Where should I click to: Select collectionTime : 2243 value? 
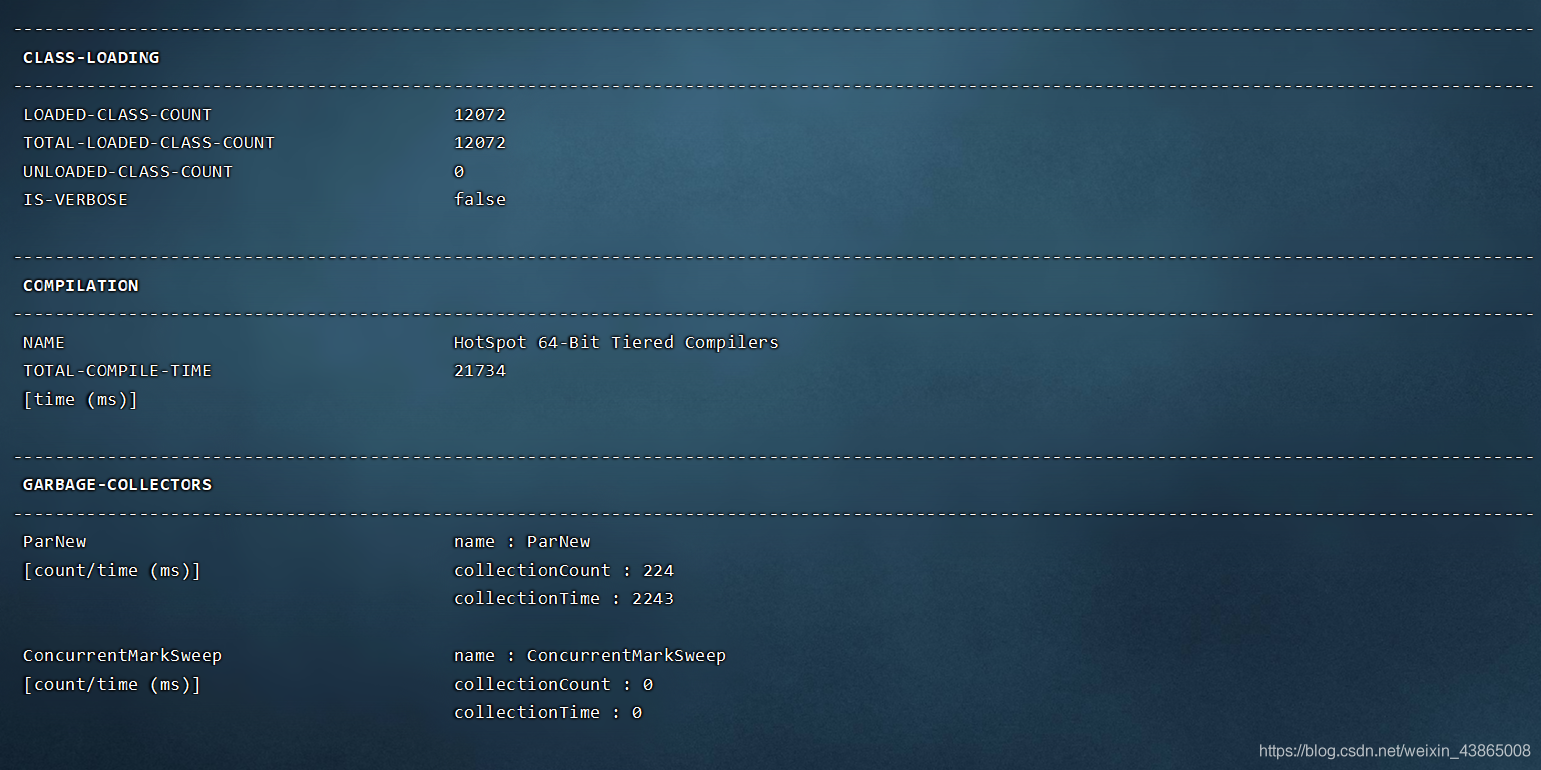[x=564, y=599]
